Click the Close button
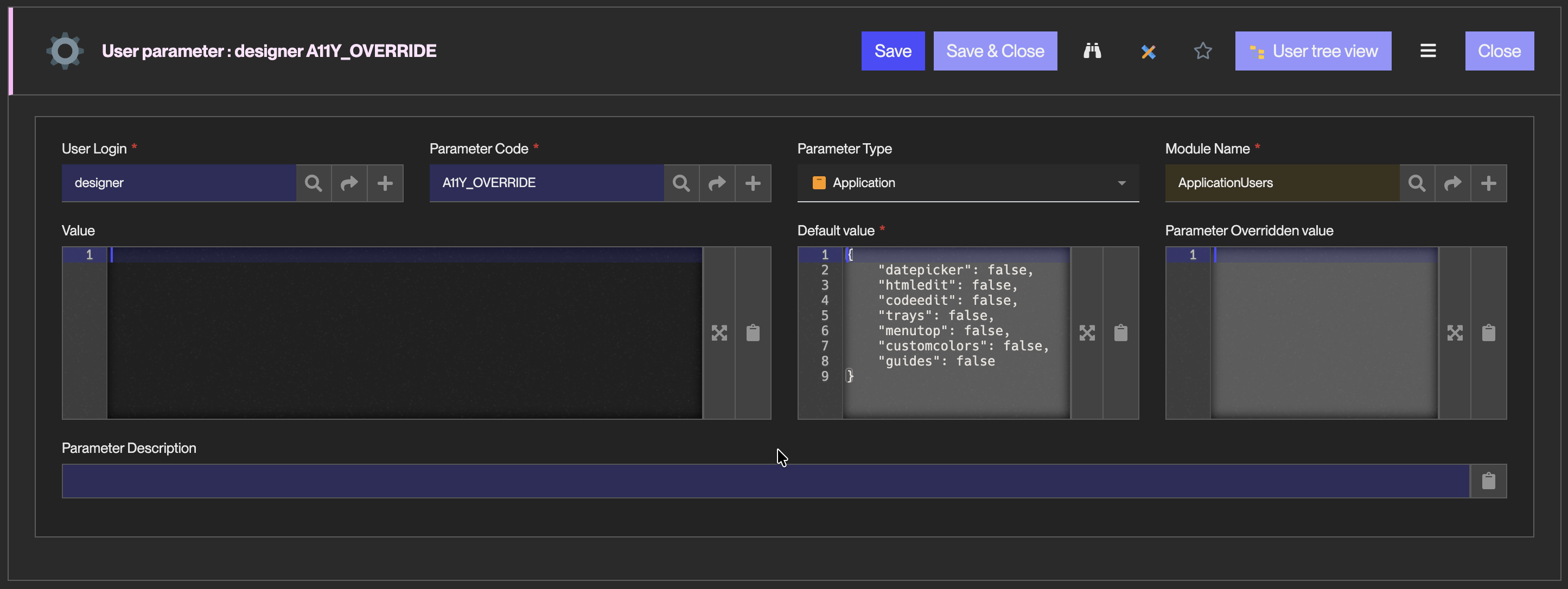The image size is (1568, 589). point(1499,51)
